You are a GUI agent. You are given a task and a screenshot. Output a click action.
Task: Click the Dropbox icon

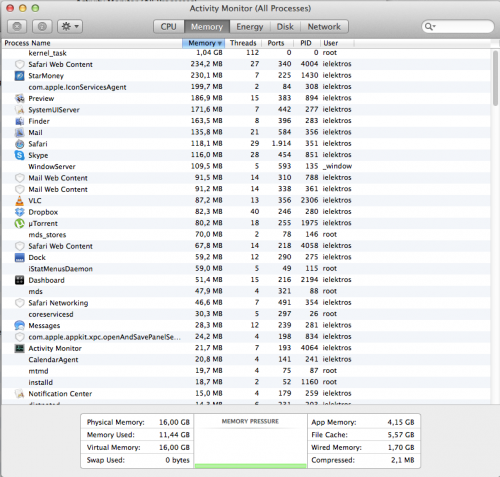pyautogui.click(x=20, y=212)
